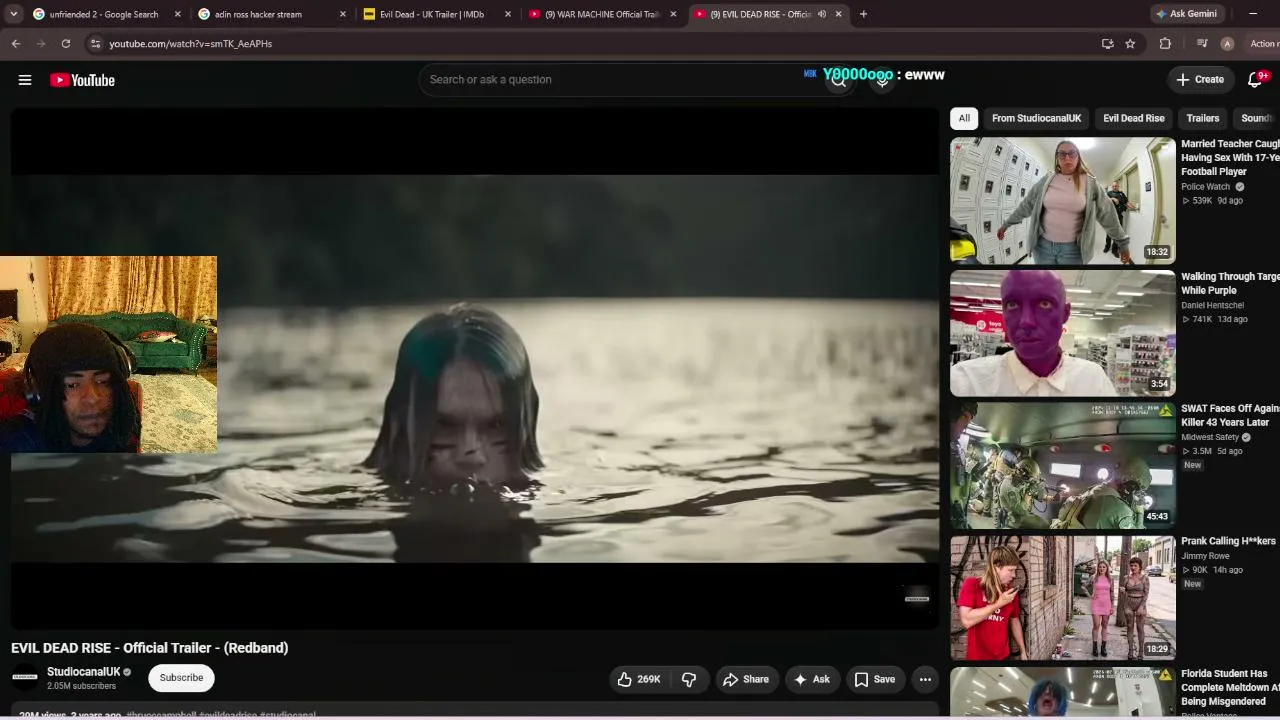Open SWAT Faces Off video thumbnail
1280x720 pixels.
[x=1063, y=465]
